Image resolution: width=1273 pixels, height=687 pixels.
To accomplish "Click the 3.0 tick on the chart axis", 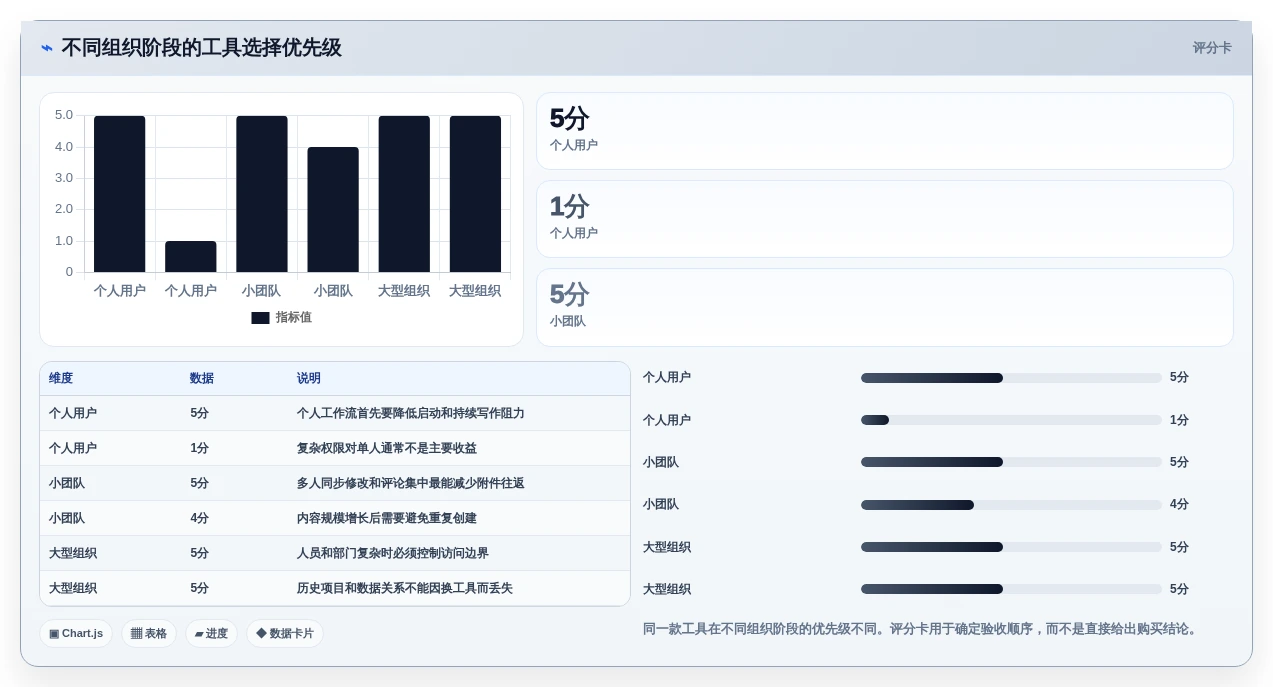I will tap(64, 178).
